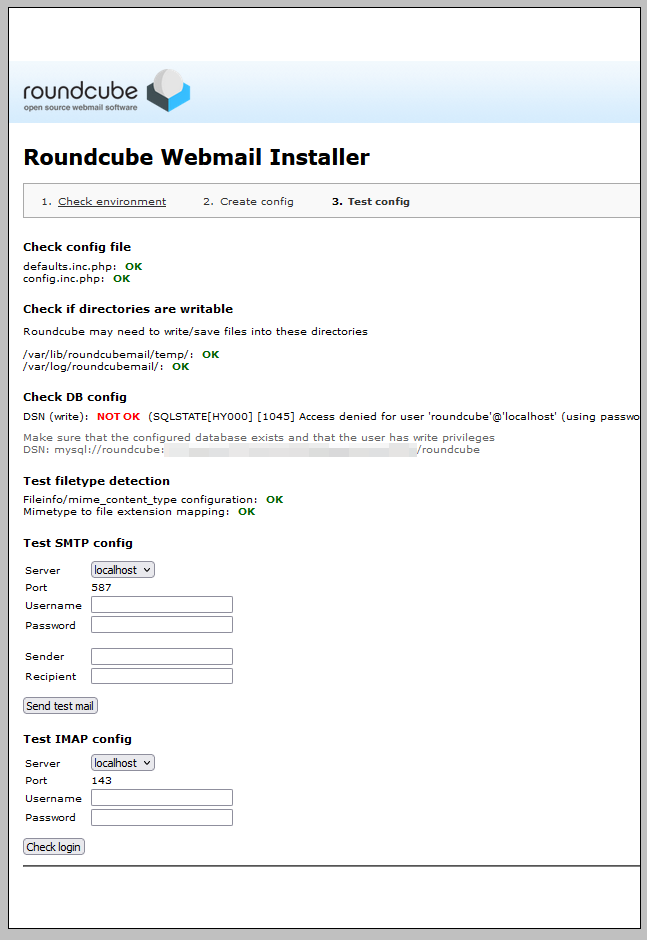Click the Roundcube Webmail Installer heading
647x940 pixels.
click(x=197, y=157)
